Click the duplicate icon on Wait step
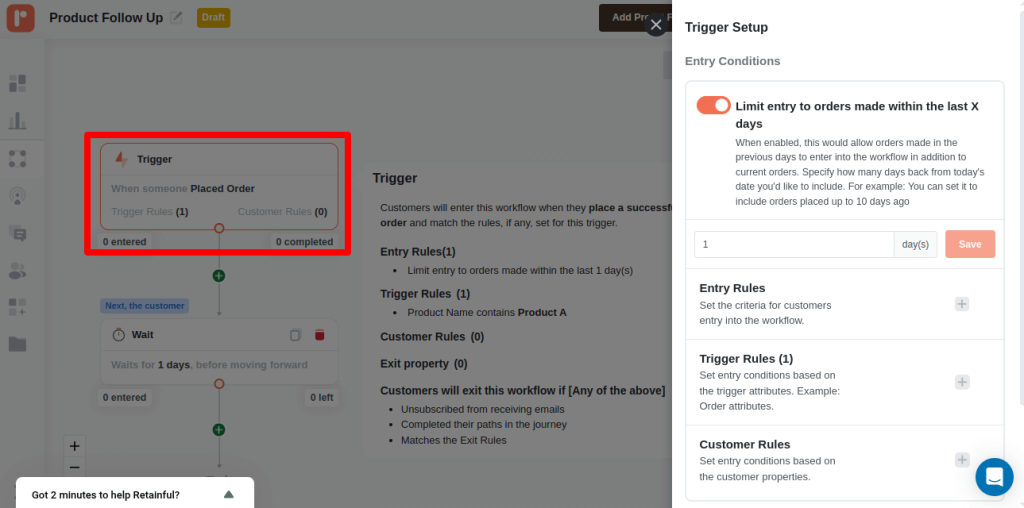1024x508 pixels. click(x=295, y=335)
